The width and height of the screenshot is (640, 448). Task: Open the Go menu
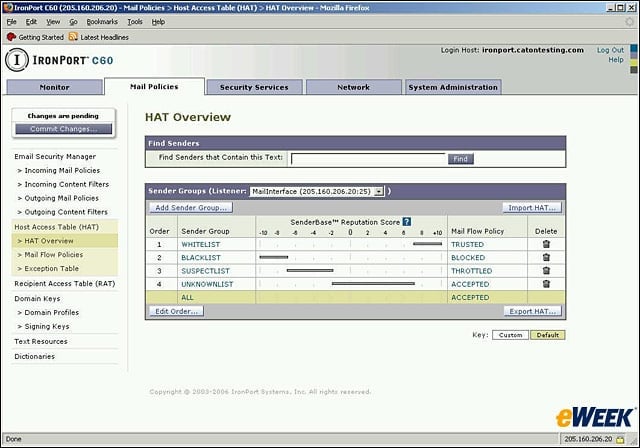tap(73, 22)
